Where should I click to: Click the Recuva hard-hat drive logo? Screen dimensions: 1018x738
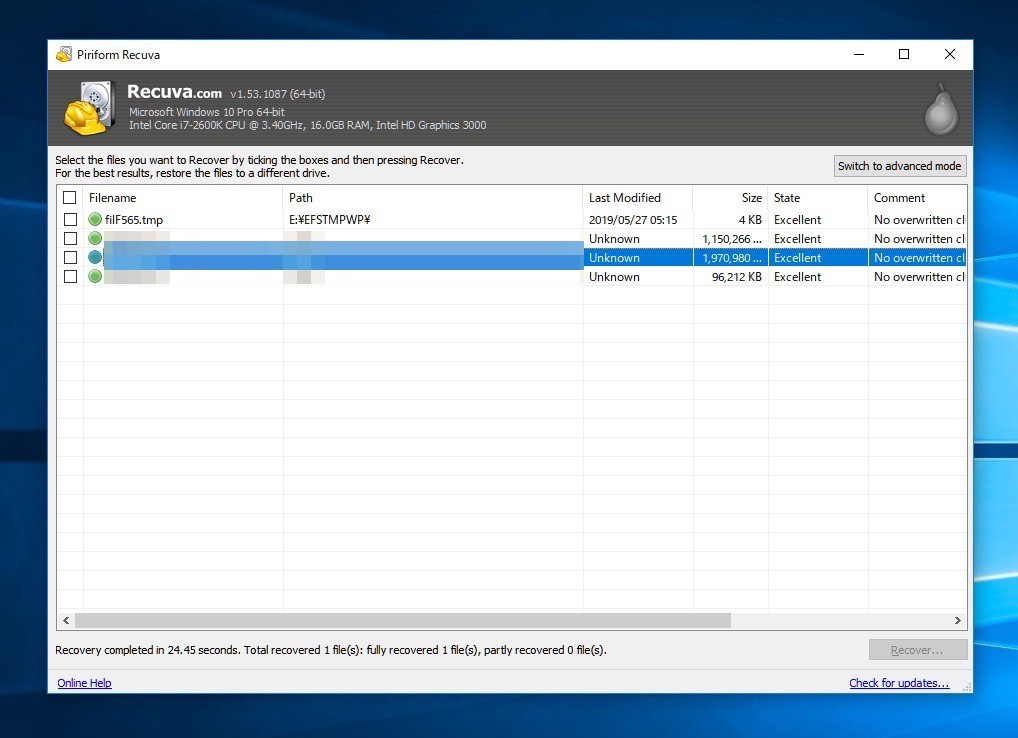[87, 108]
